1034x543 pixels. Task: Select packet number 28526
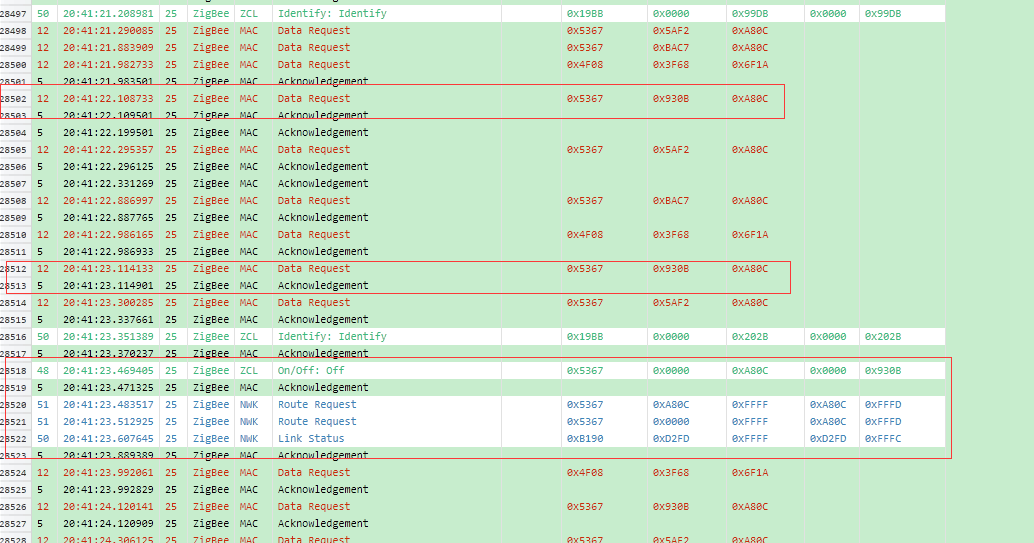click(13, 507)
